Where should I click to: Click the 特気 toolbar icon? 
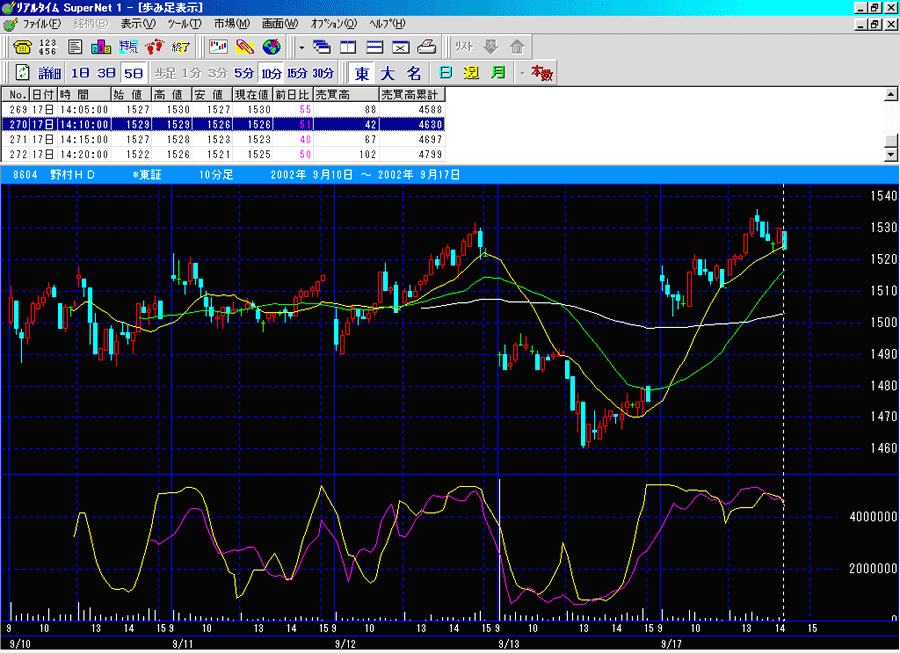(x=127, y=47)
